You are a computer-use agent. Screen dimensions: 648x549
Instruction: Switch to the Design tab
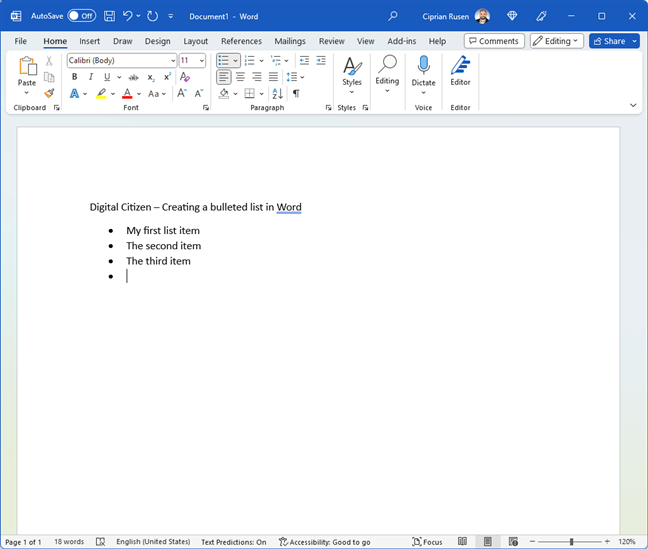[157, 41]
